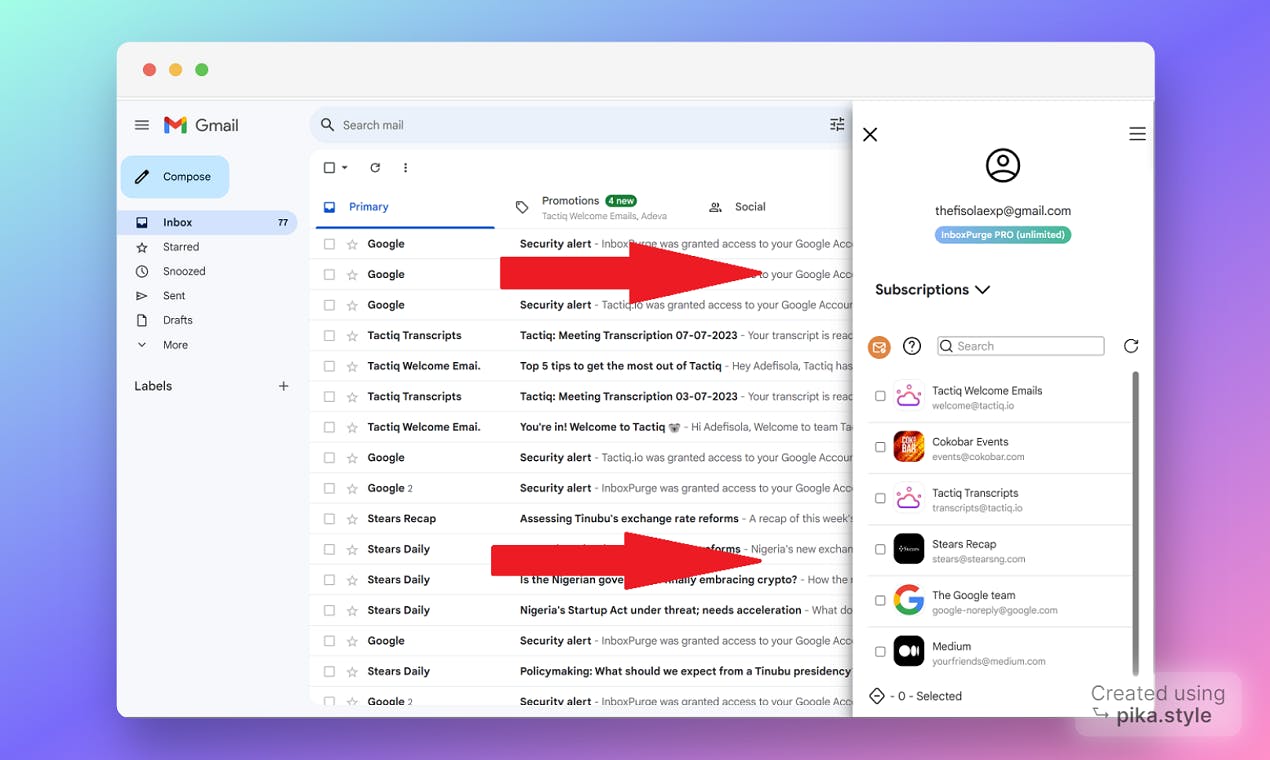Focus the InboxPurge subscriptions Search field
The image size is (1270, 760).
[x=1020, y=346]
